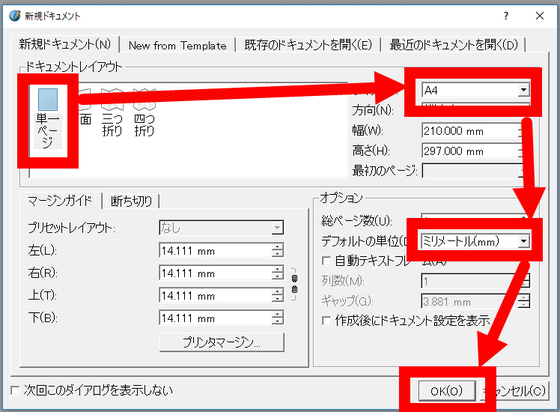The height and width of the screenshot is (412, 560).
Task: Click the 最初のページ first page field
Action: (x=472, y=171)
